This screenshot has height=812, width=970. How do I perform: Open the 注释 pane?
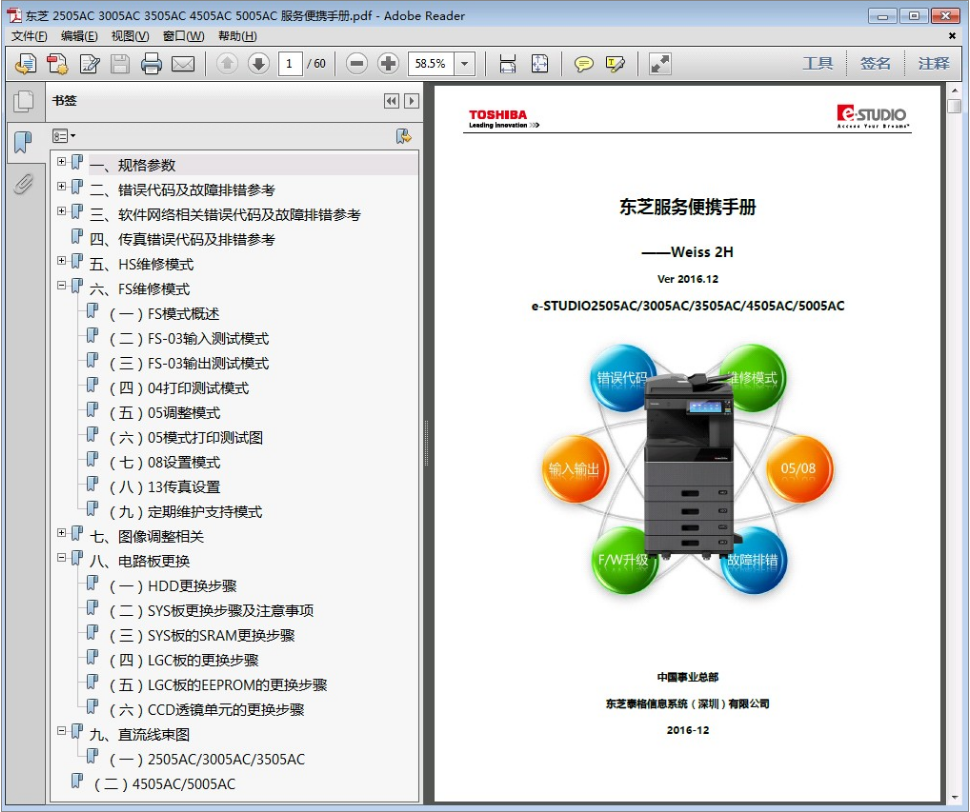coord(933,63)
